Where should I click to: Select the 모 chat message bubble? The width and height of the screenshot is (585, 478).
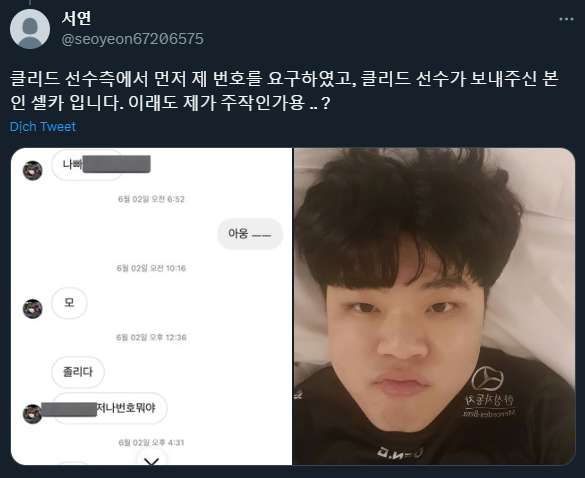[x=69, y=303]
